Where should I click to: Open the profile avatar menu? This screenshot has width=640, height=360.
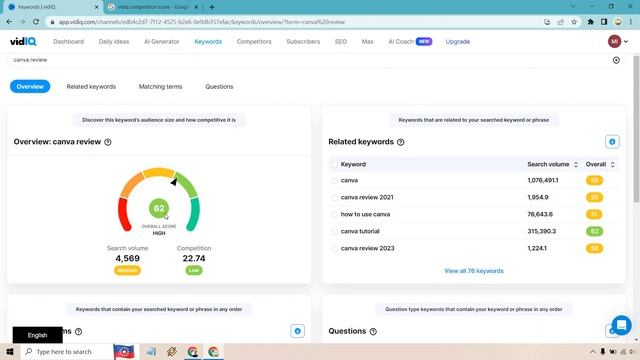(614, 41)
